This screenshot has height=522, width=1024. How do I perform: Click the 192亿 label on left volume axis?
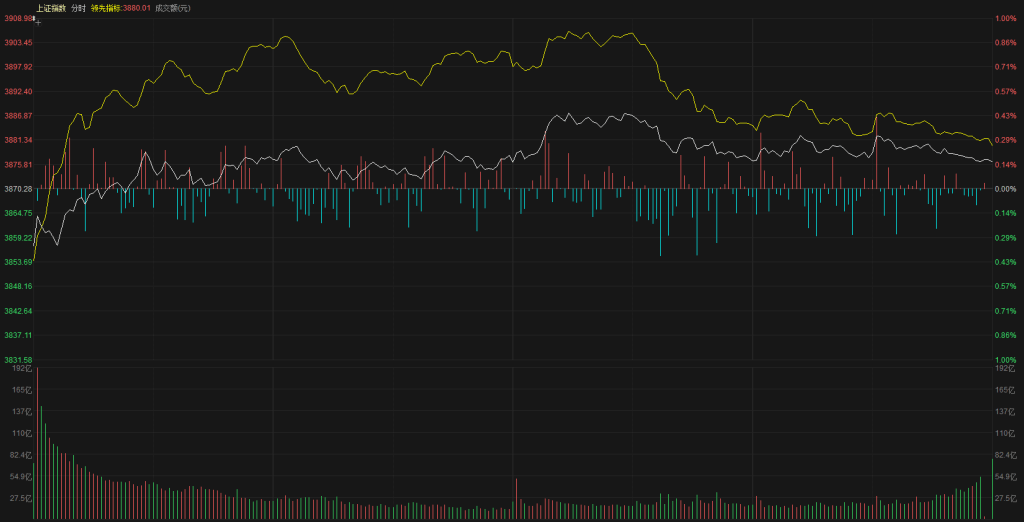(22, 368)
